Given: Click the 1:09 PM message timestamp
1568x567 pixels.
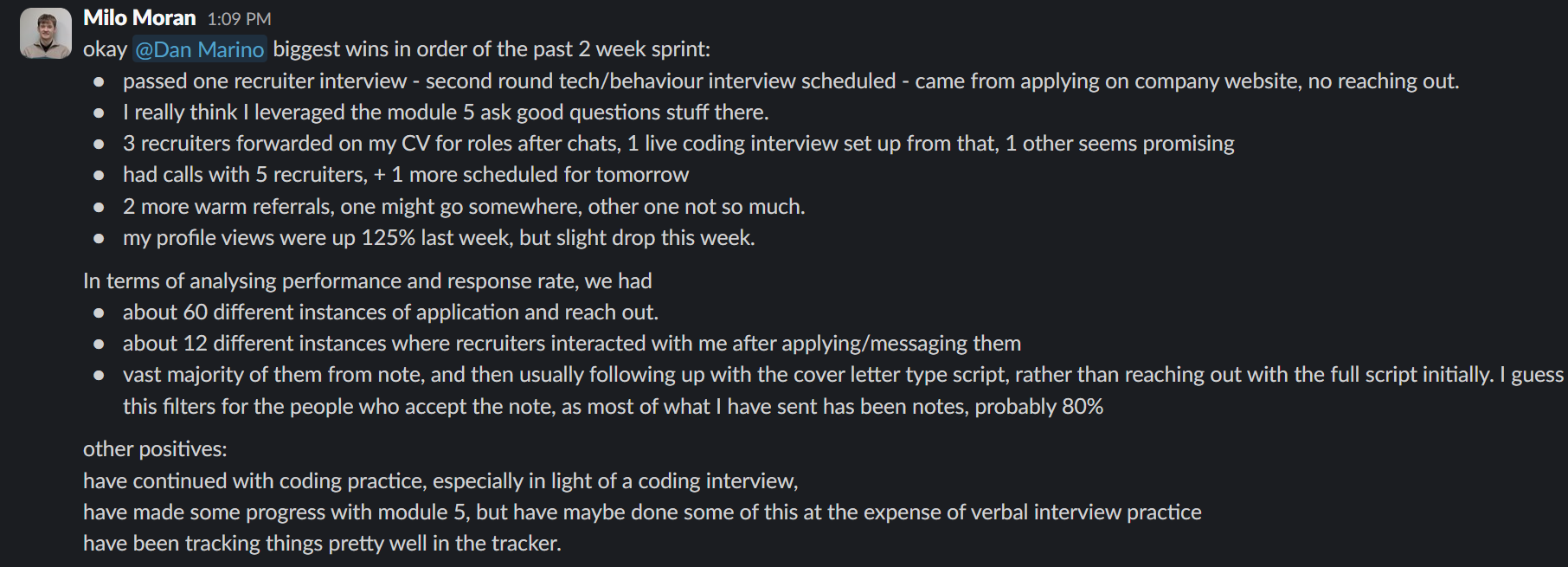Looking at the screenshot, I should pos(239,19).
